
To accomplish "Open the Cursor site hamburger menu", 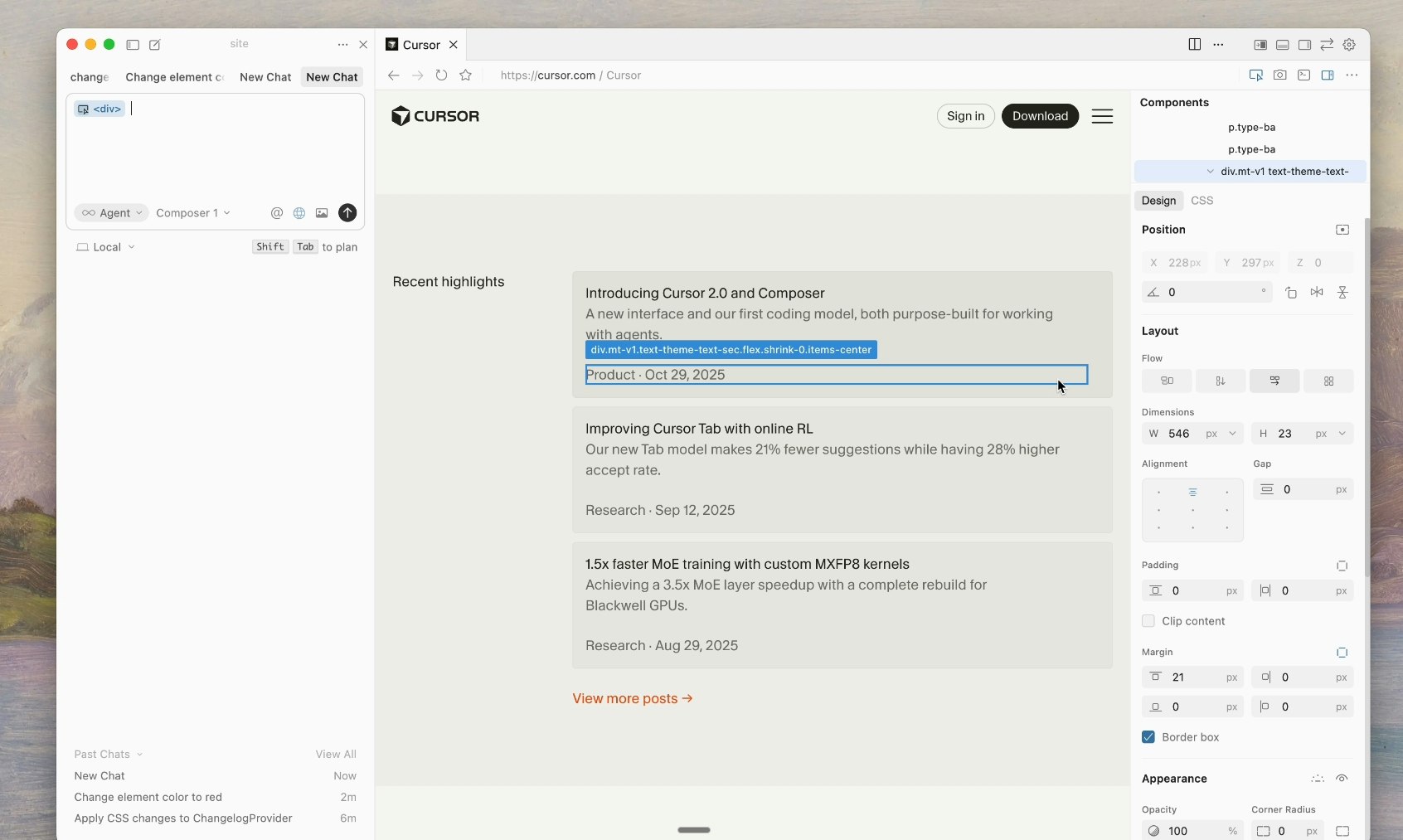I will (x=1102, y=116).
